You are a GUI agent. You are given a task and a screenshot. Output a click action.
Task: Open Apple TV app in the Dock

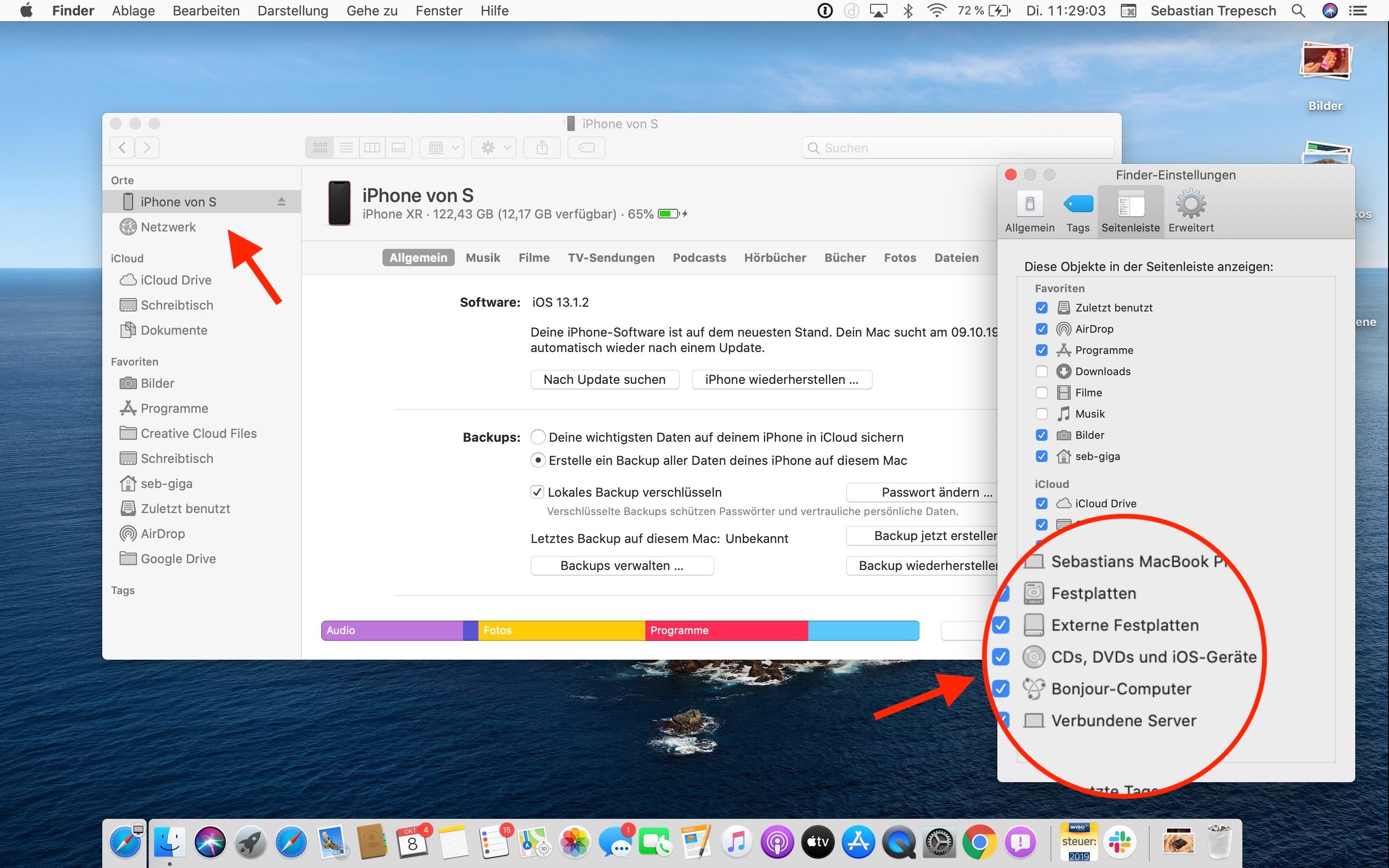pos(817,842)
